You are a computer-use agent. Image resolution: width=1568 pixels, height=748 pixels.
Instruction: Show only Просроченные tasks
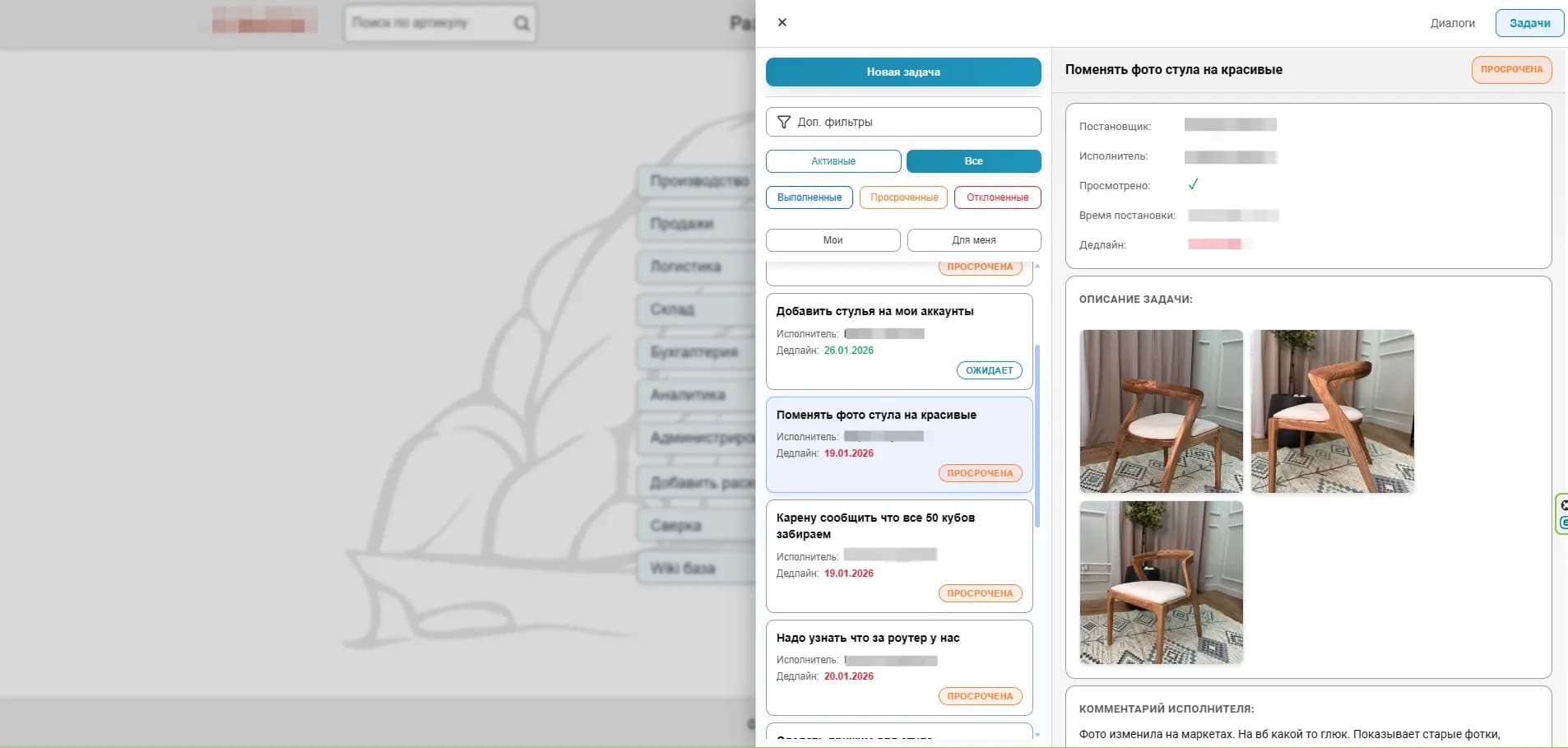tap(903, 197)
